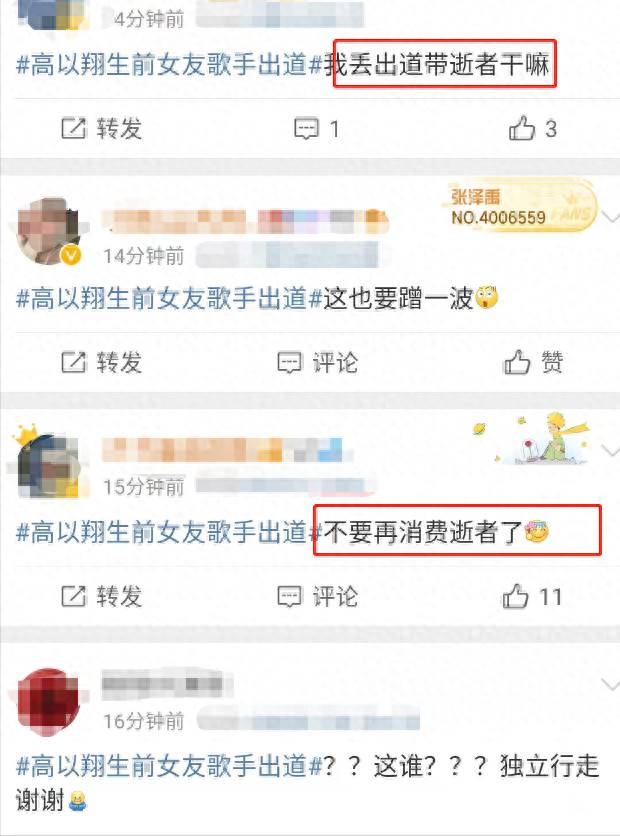Screen dimensions: 620x836
Task: Repost the 15-minute-old post
Action: [x=102, y=597]
